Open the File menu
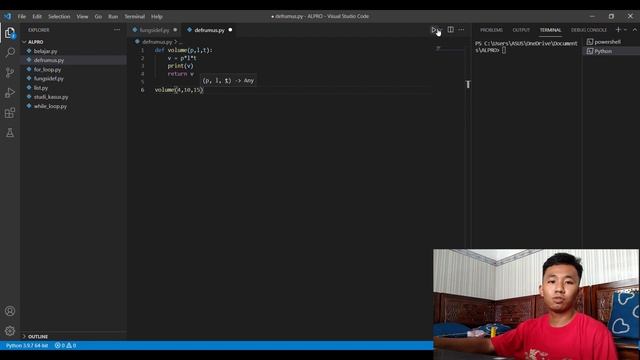This screenshot has height=360, width=640. click(22, 17)
